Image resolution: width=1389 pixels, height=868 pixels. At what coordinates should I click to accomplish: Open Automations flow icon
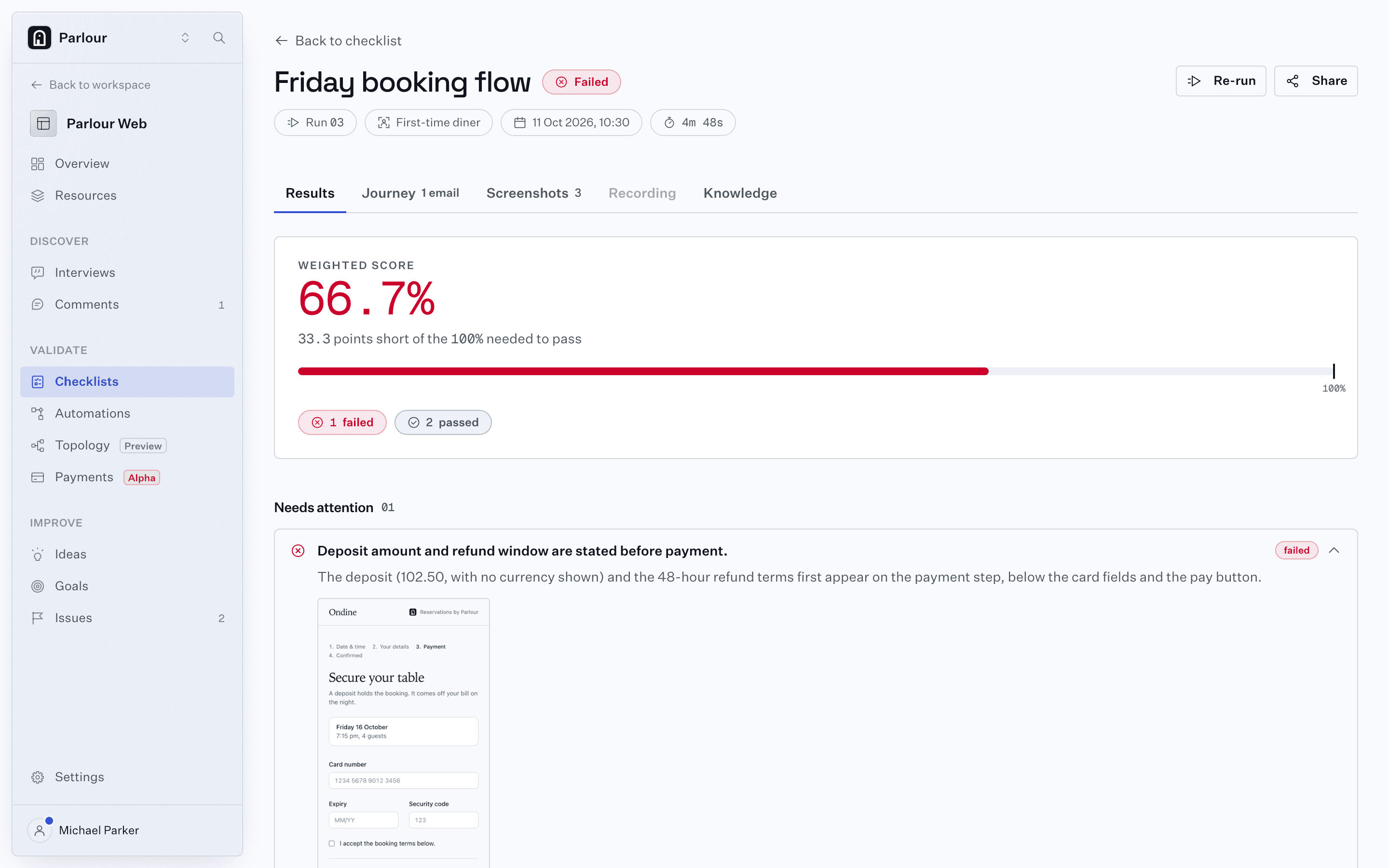coord(37,413)
